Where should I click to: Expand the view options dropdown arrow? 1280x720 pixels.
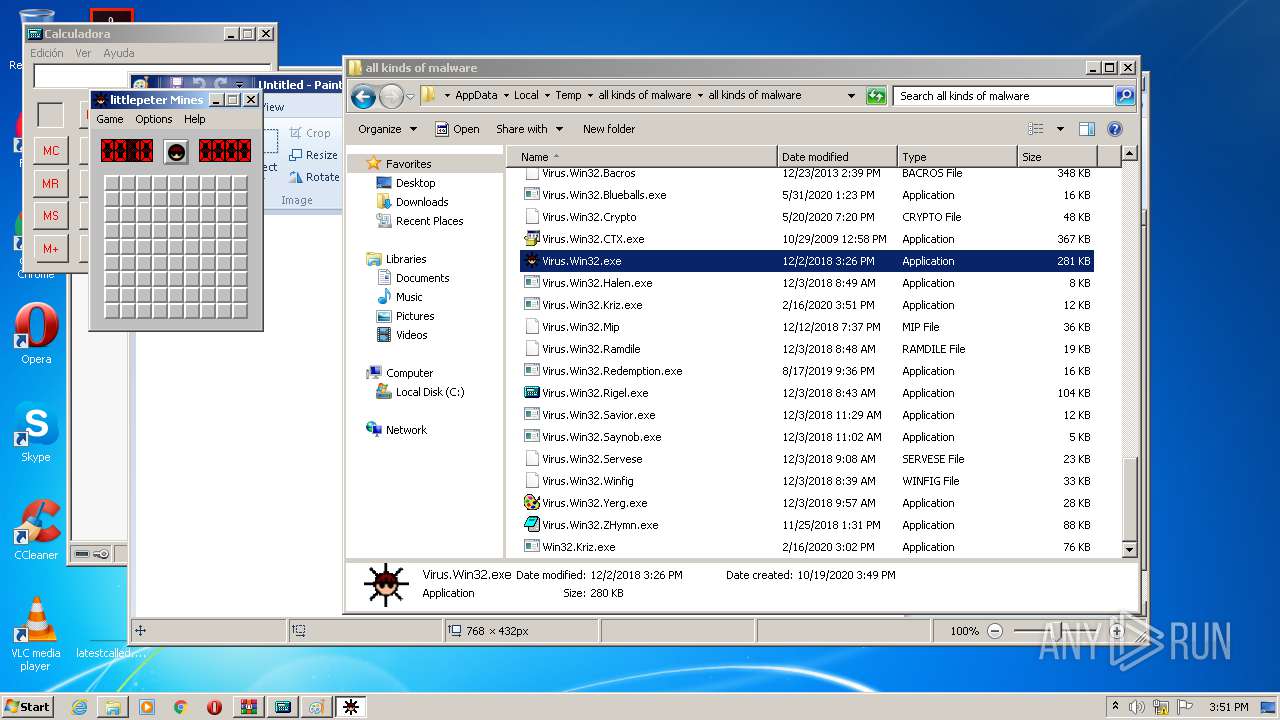[1060, 129]
